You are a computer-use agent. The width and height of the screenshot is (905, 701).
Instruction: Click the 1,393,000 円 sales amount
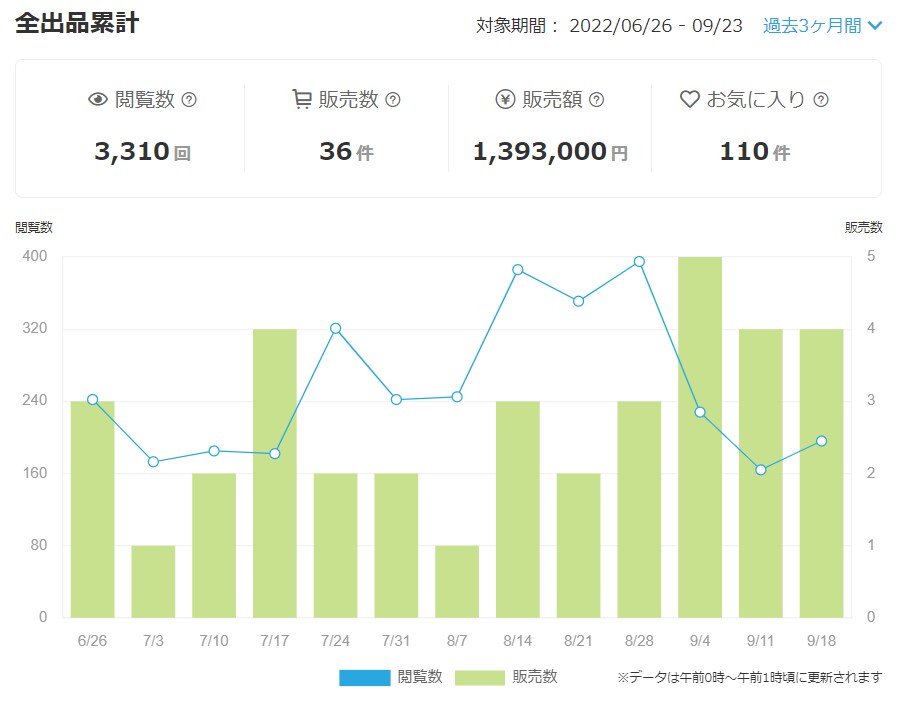click(550, 152)
